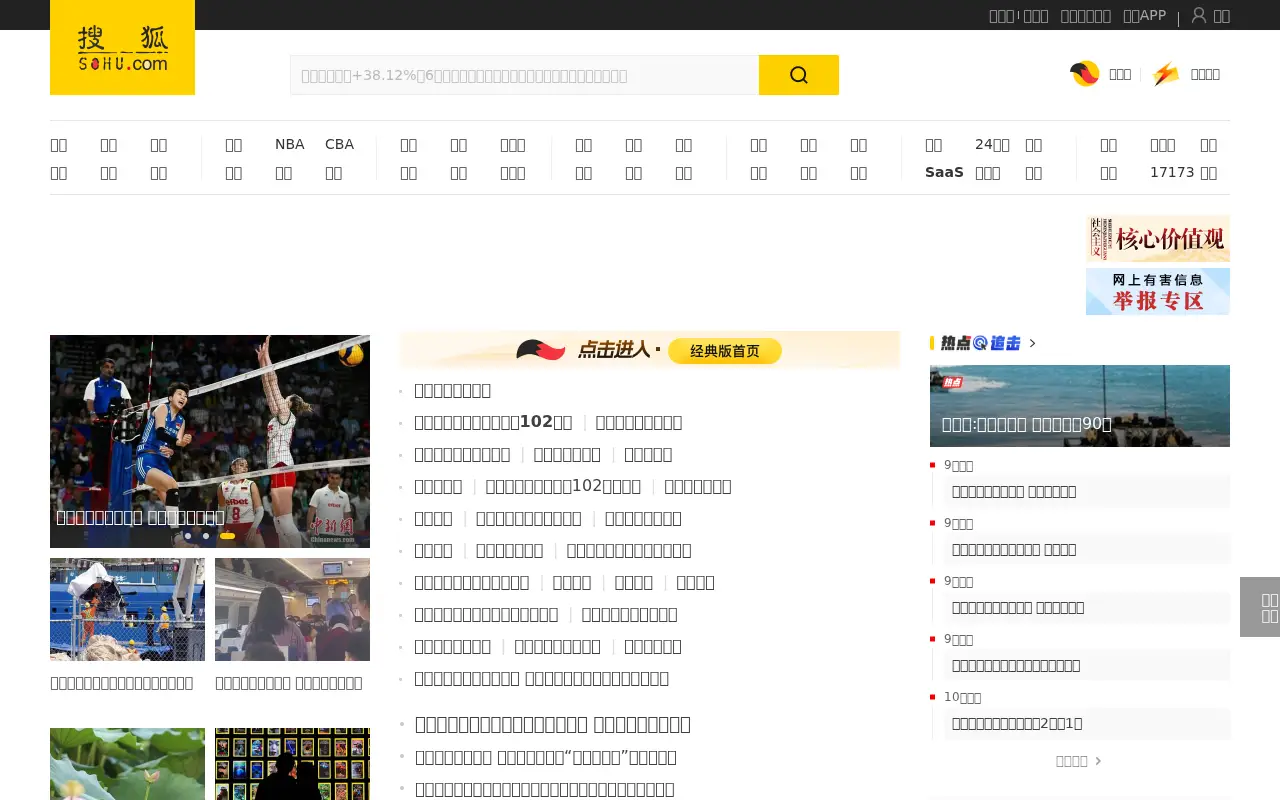Open the volleyball match carousel image
The image size is (1280, 800).
coord(210,441)
